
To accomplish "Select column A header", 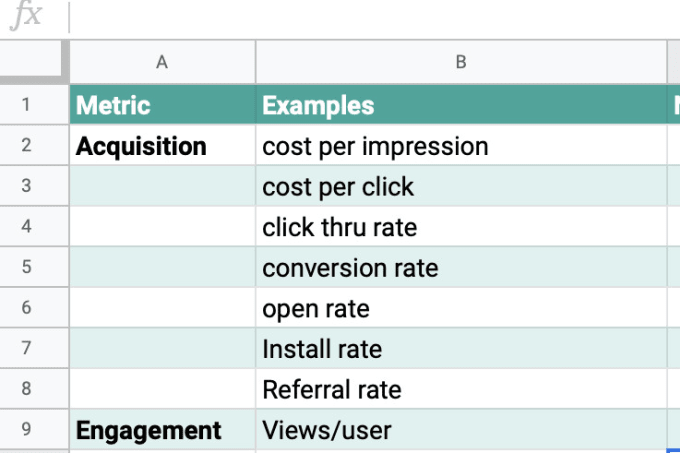I will coord(163,62).
